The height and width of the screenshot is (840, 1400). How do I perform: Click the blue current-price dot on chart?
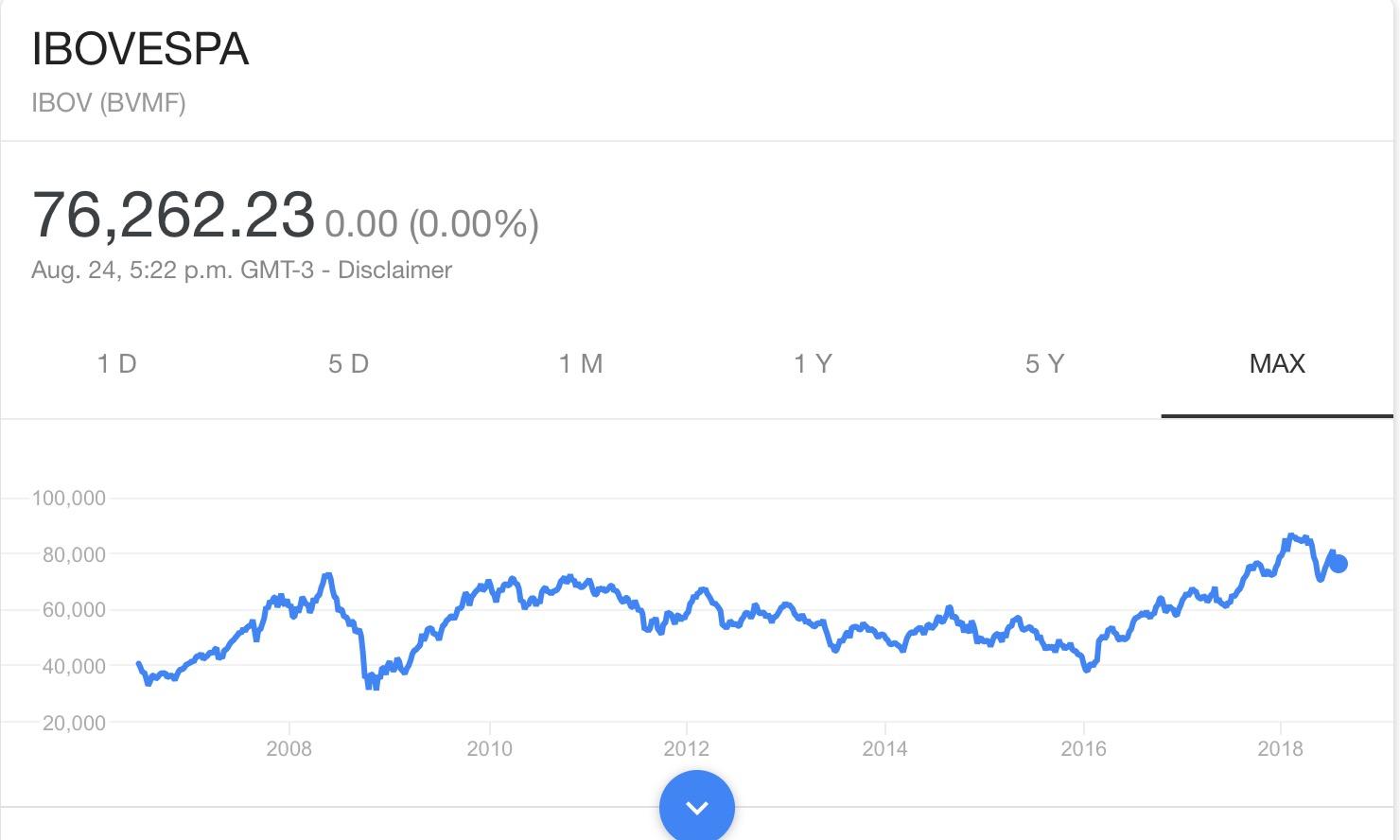[x=1338, y=564]
